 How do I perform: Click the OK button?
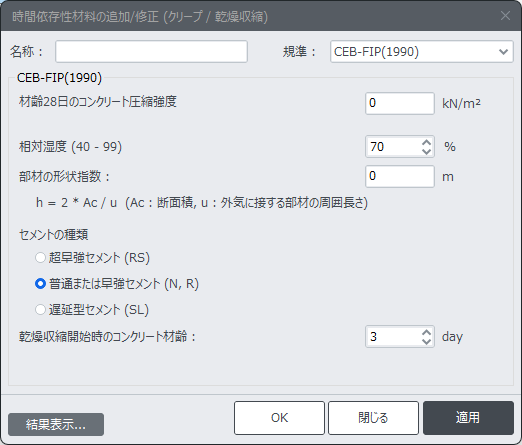279,418
